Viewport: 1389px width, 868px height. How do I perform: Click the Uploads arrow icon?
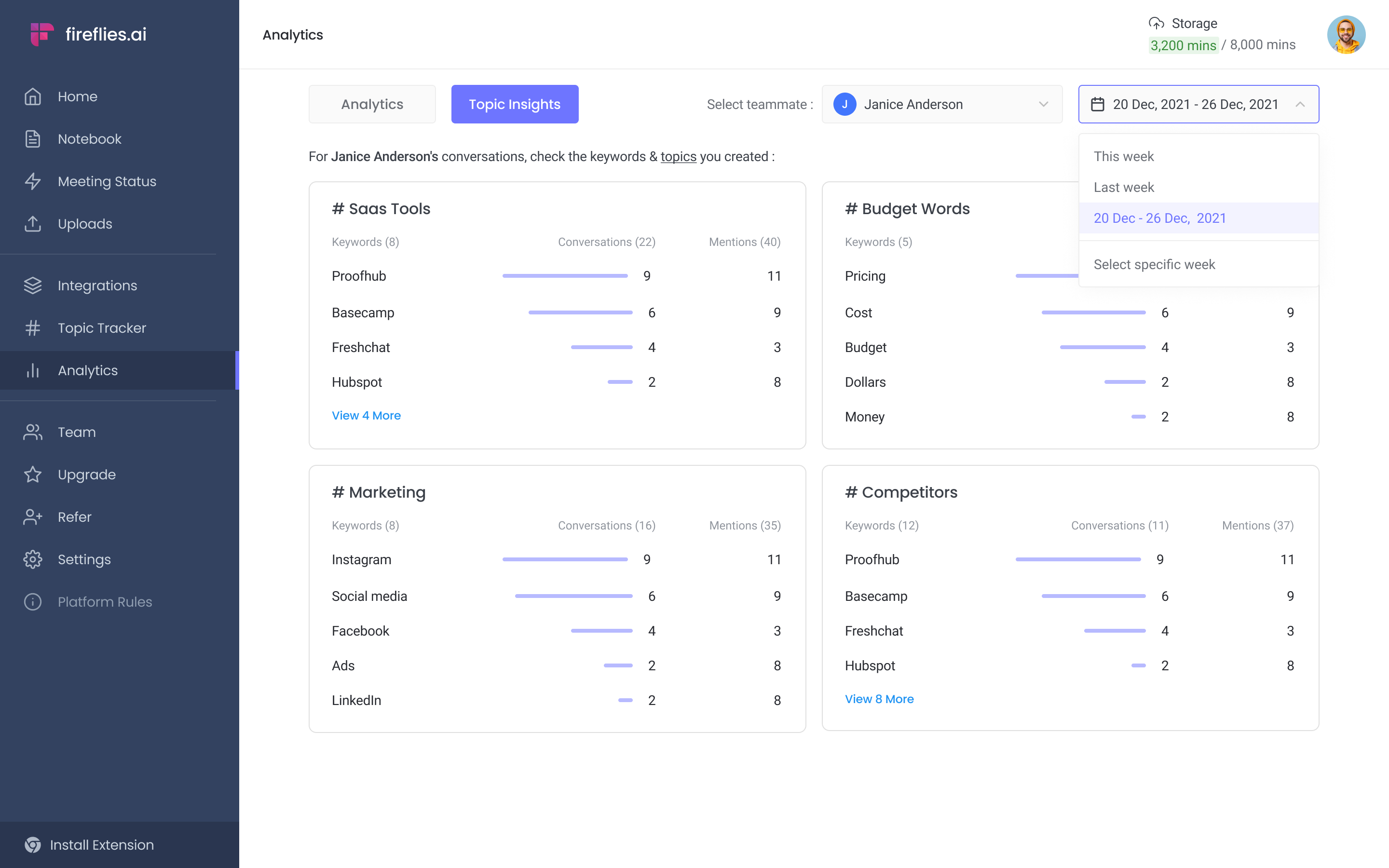tap(33, 224)
